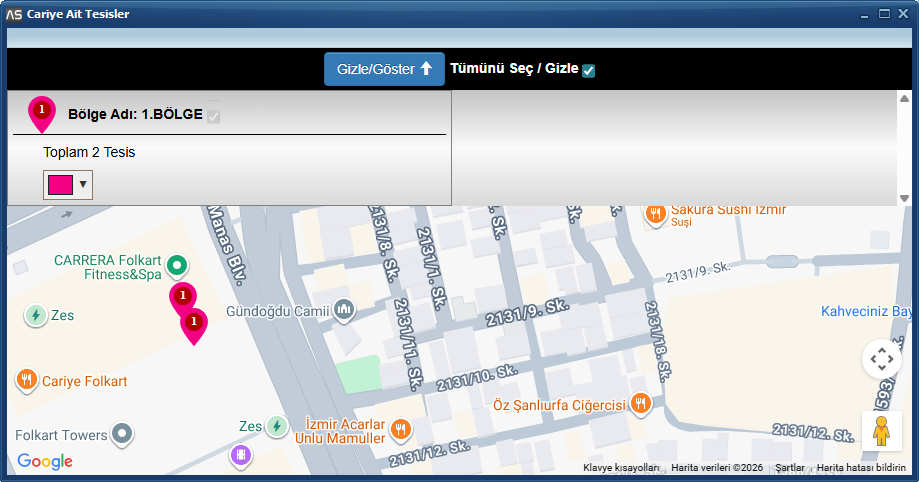Screen dimensions: 919x482
Task: Click the Cariye Folkart restaurant icon
Action: tap(26, 380)
